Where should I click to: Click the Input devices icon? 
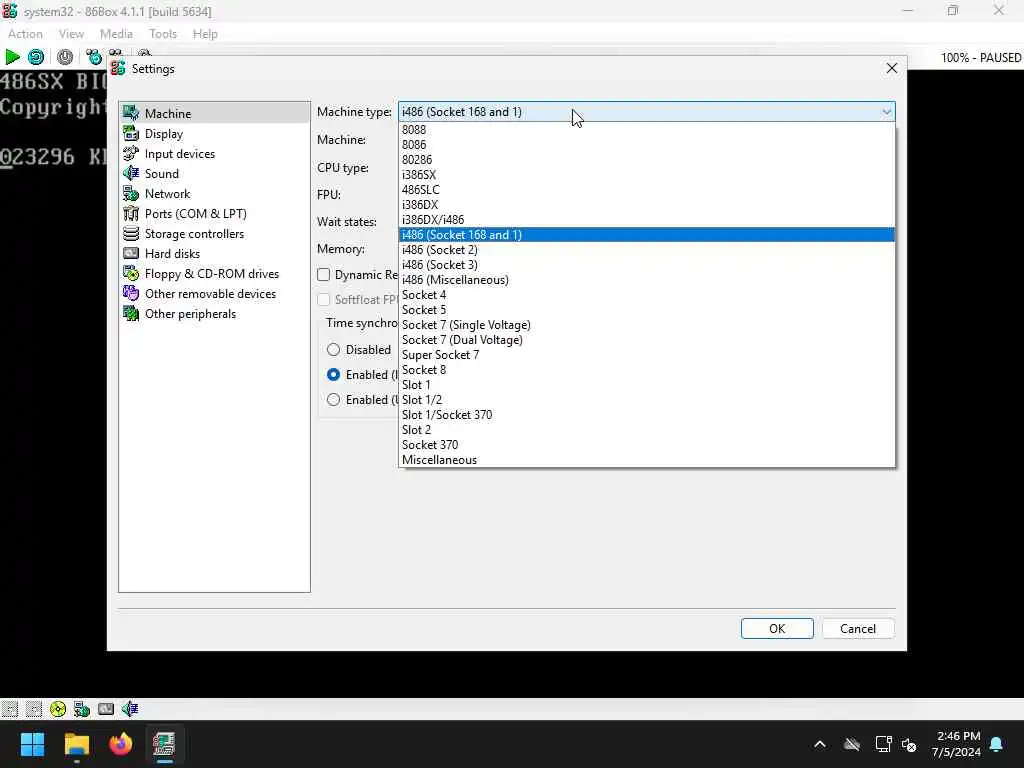[131, 153]
